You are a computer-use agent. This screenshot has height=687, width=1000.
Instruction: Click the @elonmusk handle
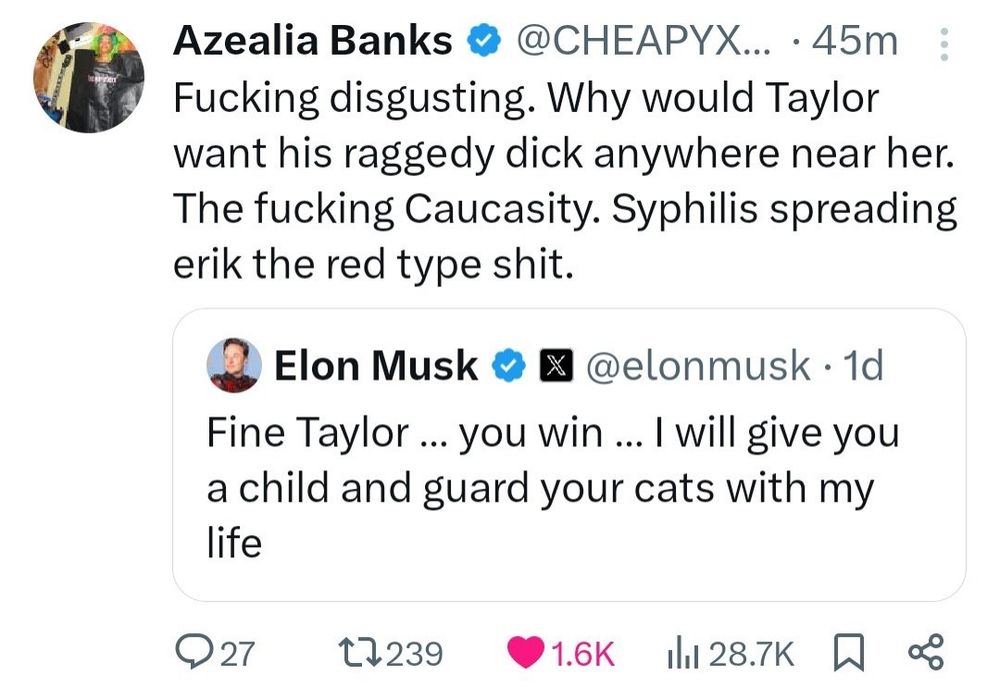[x=698, y=366]
